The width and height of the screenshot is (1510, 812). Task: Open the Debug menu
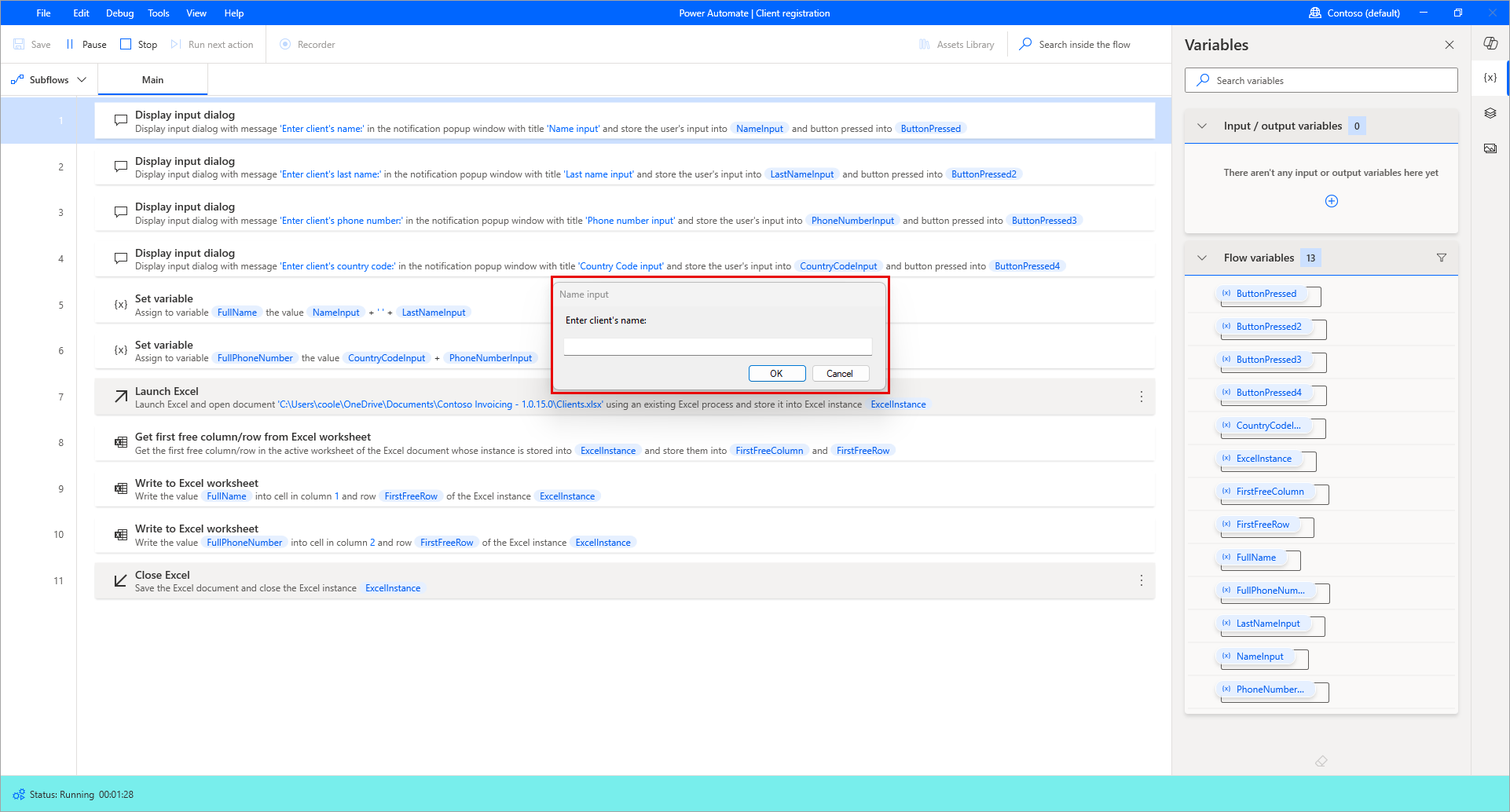coord(119,13)
